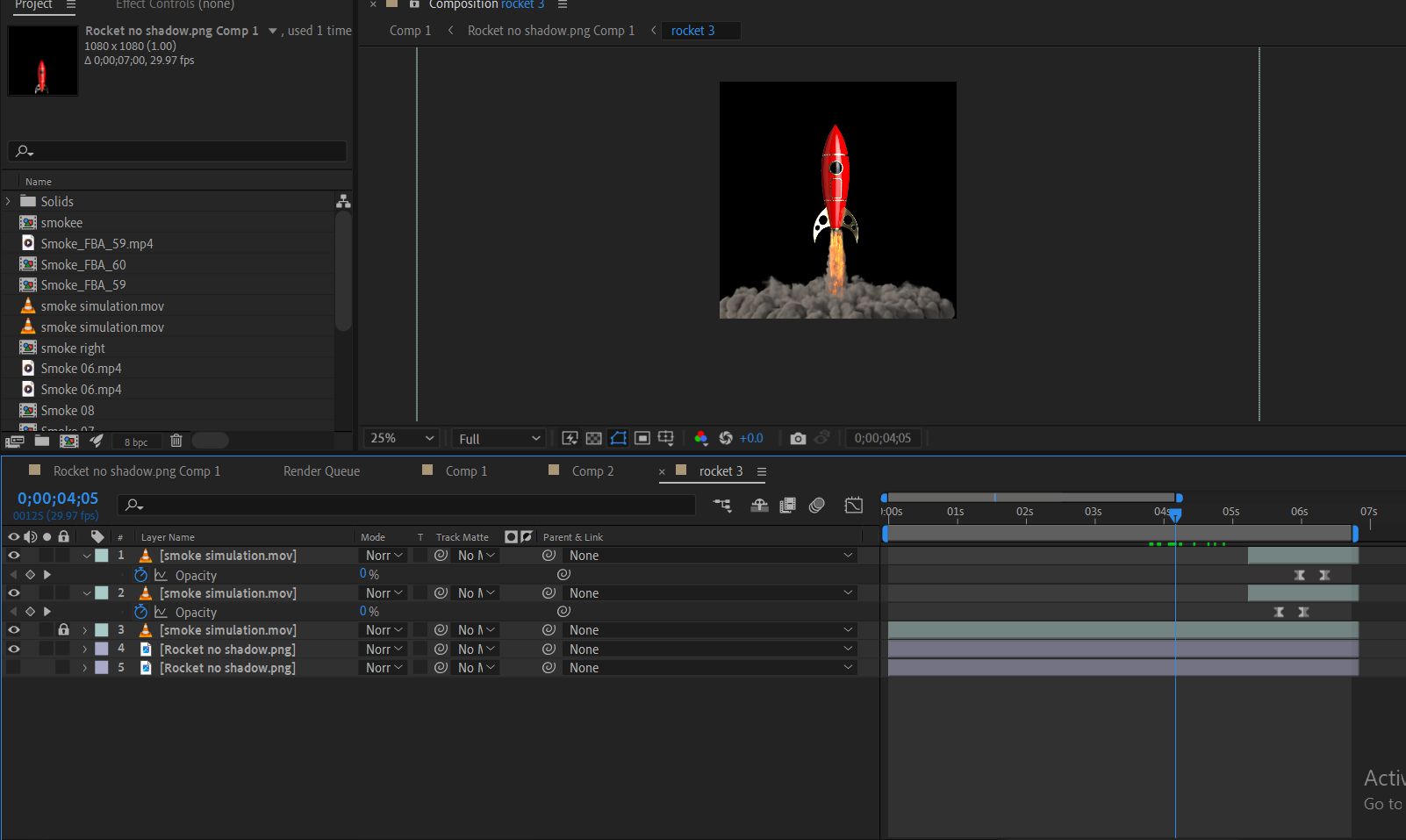This screenshot has height=840, width=1406.
Task: Toggle the transparency grid in the viewer
Action: (x=594, y=438)
